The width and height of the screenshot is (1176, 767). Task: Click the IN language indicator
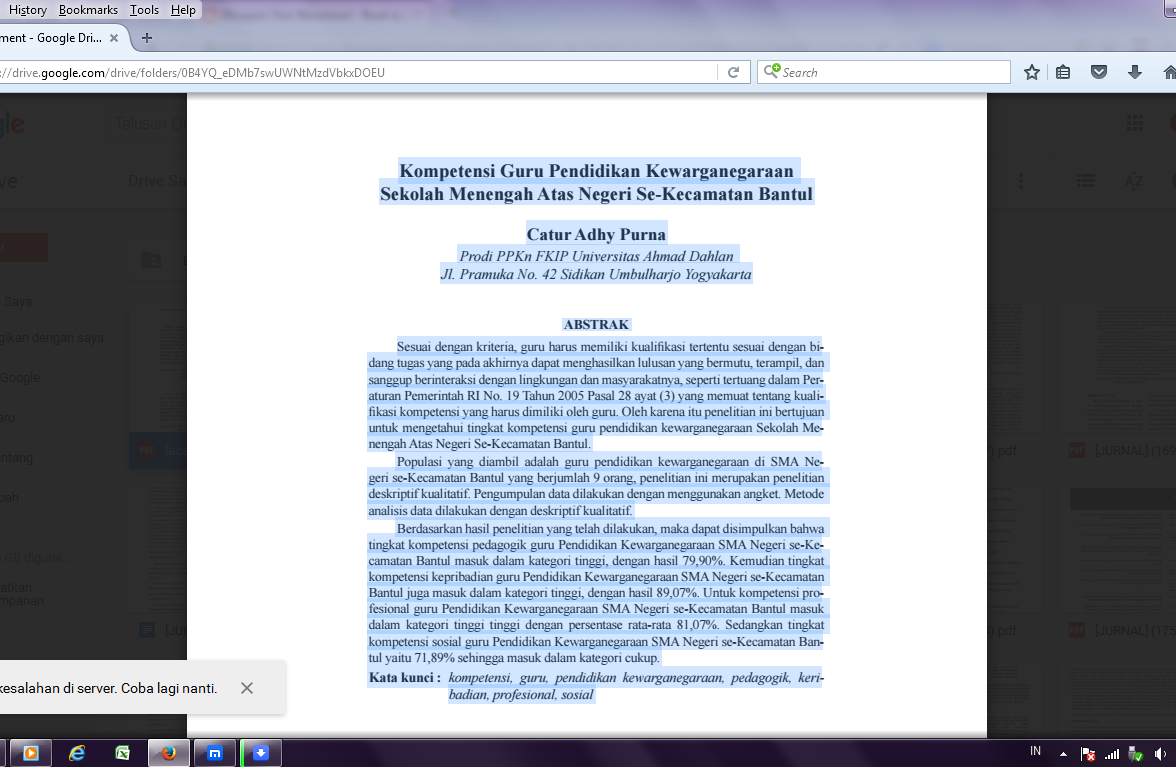[x=1036, y=751]
